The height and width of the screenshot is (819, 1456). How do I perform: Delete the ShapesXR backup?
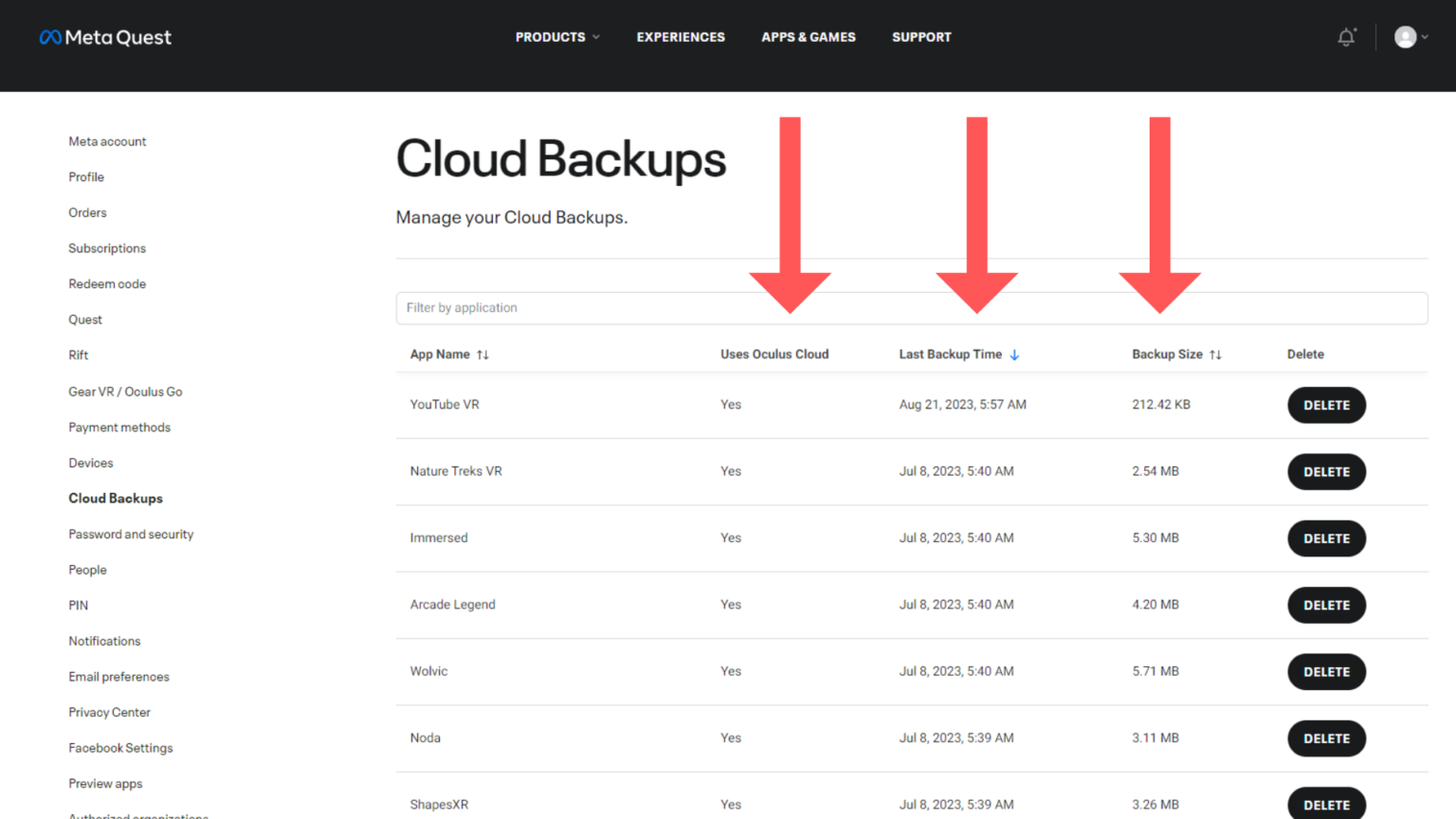[x=1326, y=804]
